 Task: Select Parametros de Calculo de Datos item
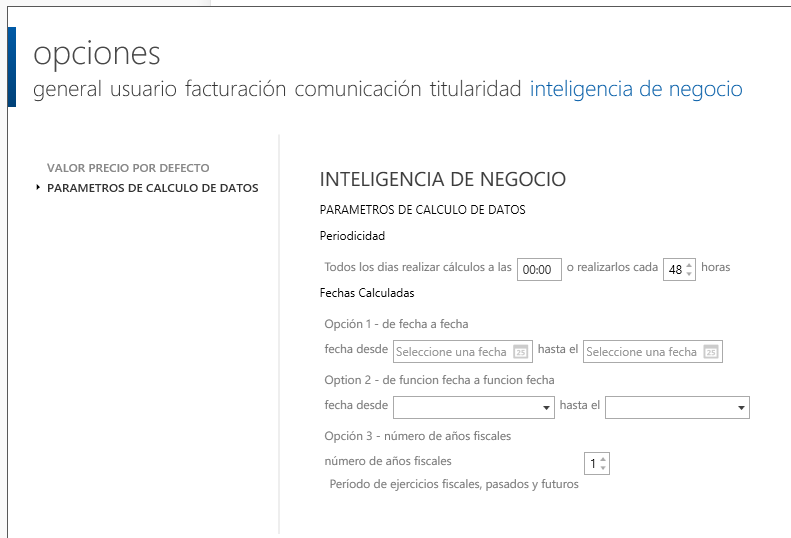152,188
